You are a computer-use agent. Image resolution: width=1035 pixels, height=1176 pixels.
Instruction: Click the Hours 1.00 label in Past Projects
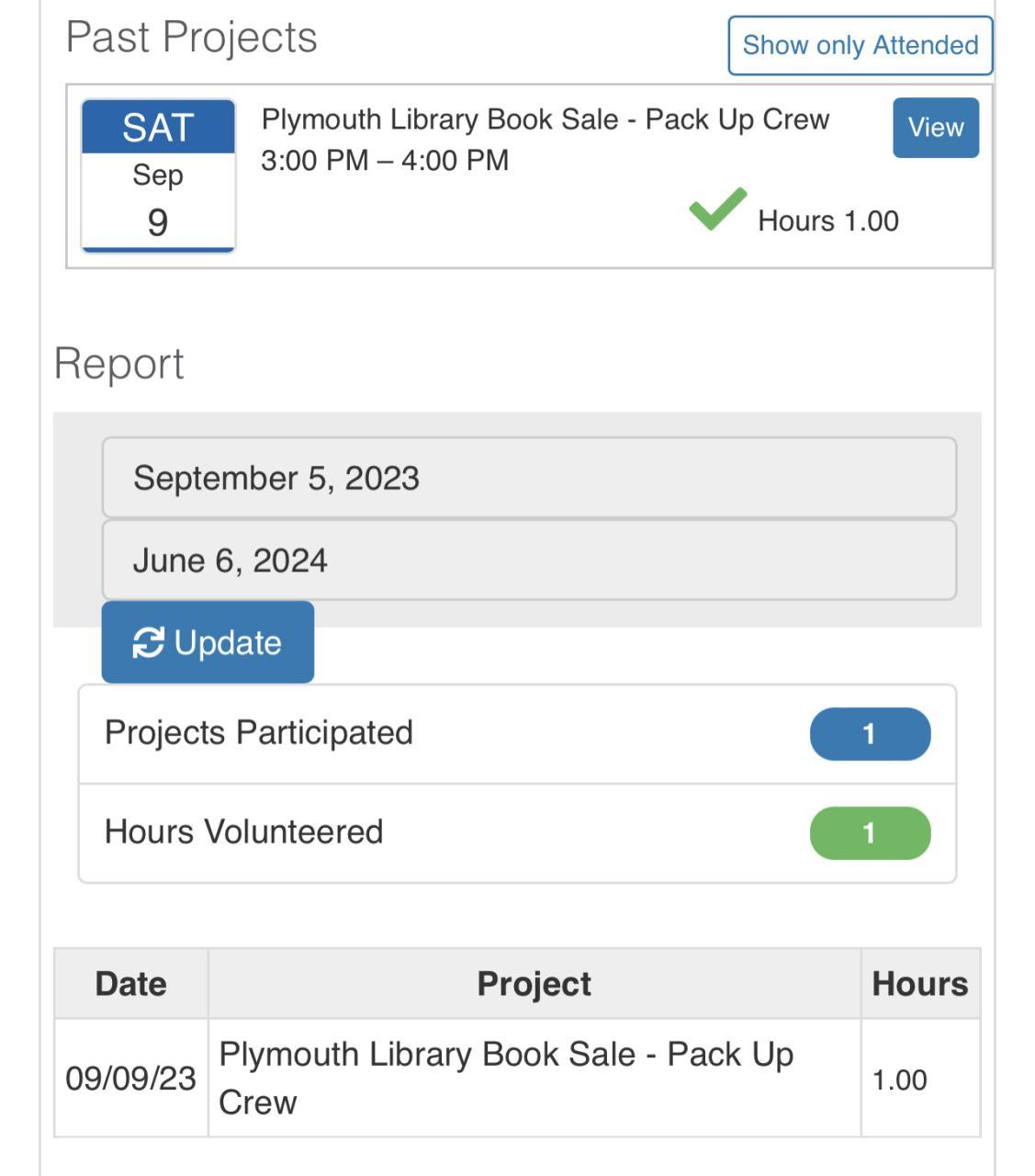827,221
